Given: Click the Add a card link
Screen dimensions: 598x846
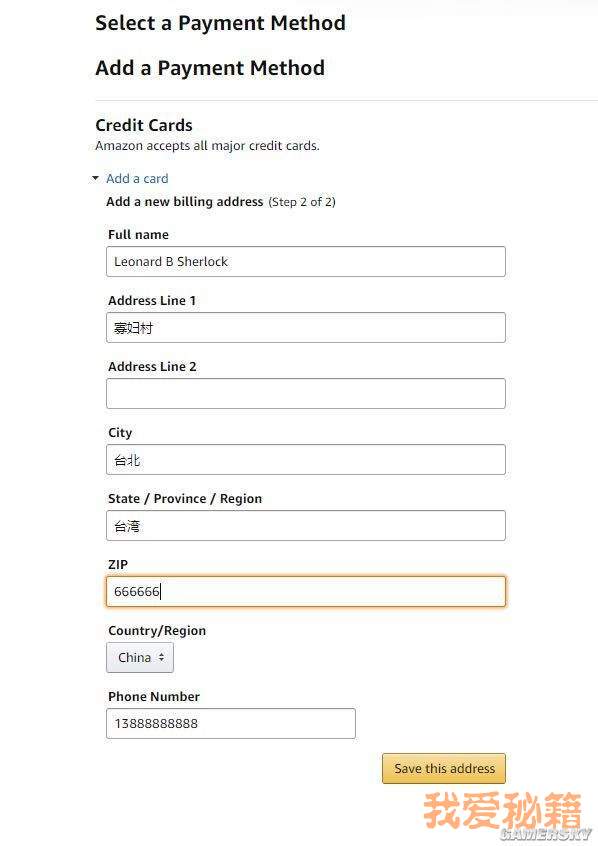Looking at the screenshot, I should [137, 179].
